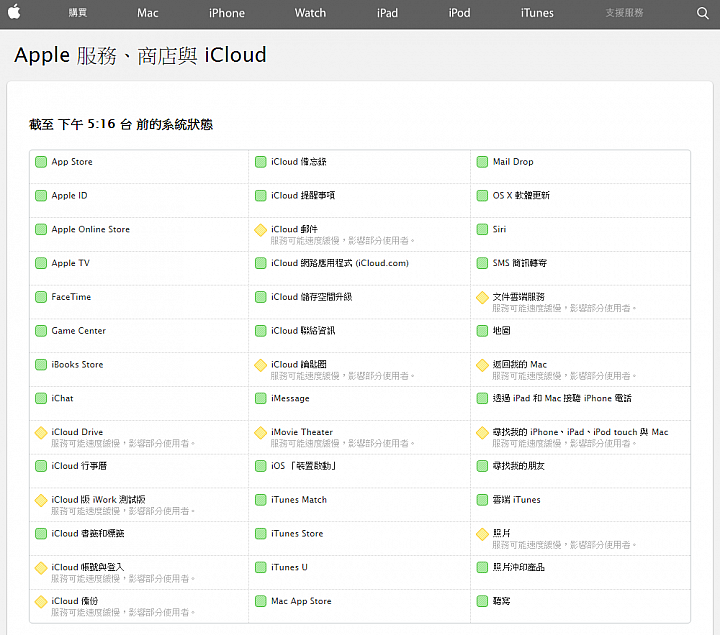Click green status icon next to iBooks Store
720x635 pixels.
(41, 365)
